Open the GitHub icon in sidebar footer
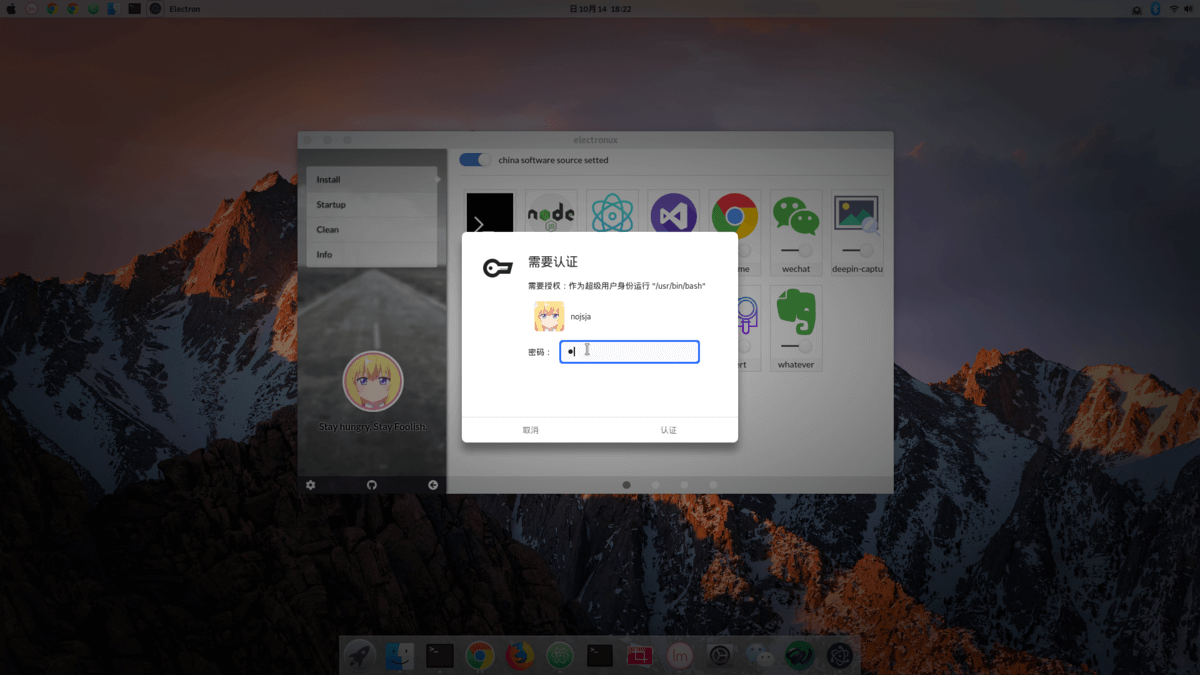 point(371,485)
